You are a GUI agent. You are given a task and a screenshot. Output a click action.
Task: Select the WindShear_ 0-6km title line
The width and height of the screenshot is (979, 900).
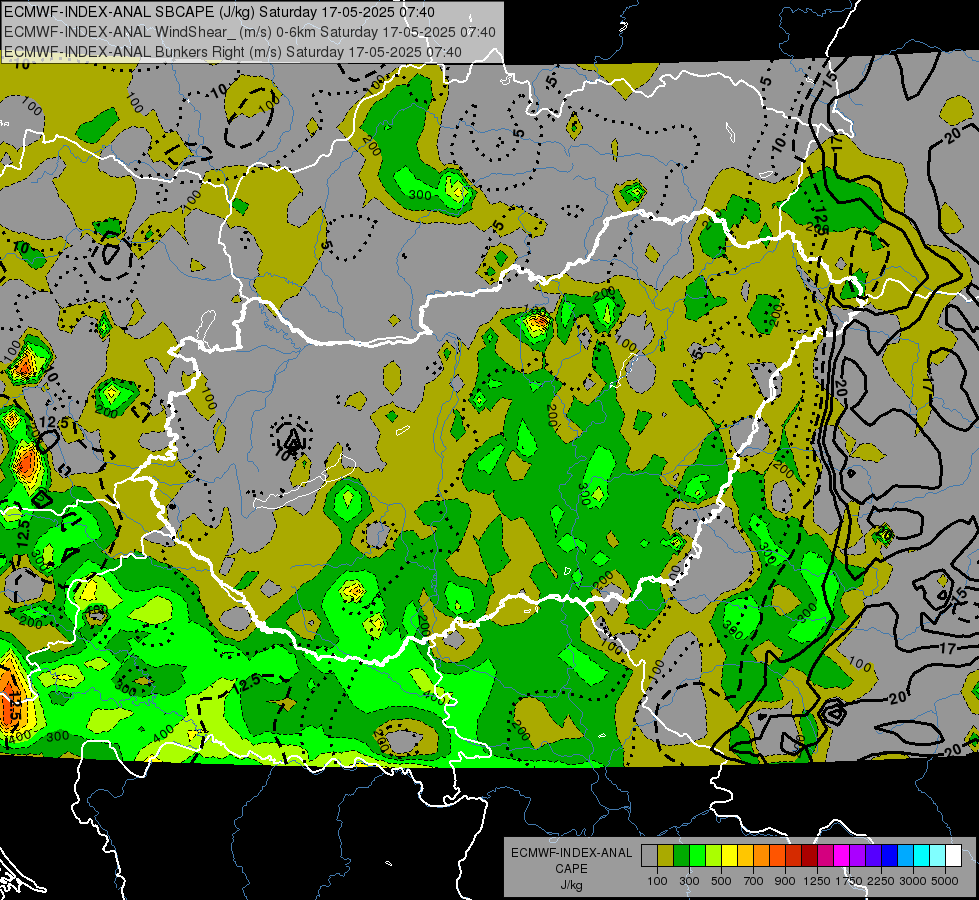pyautogui.click(x=250, y=32)
